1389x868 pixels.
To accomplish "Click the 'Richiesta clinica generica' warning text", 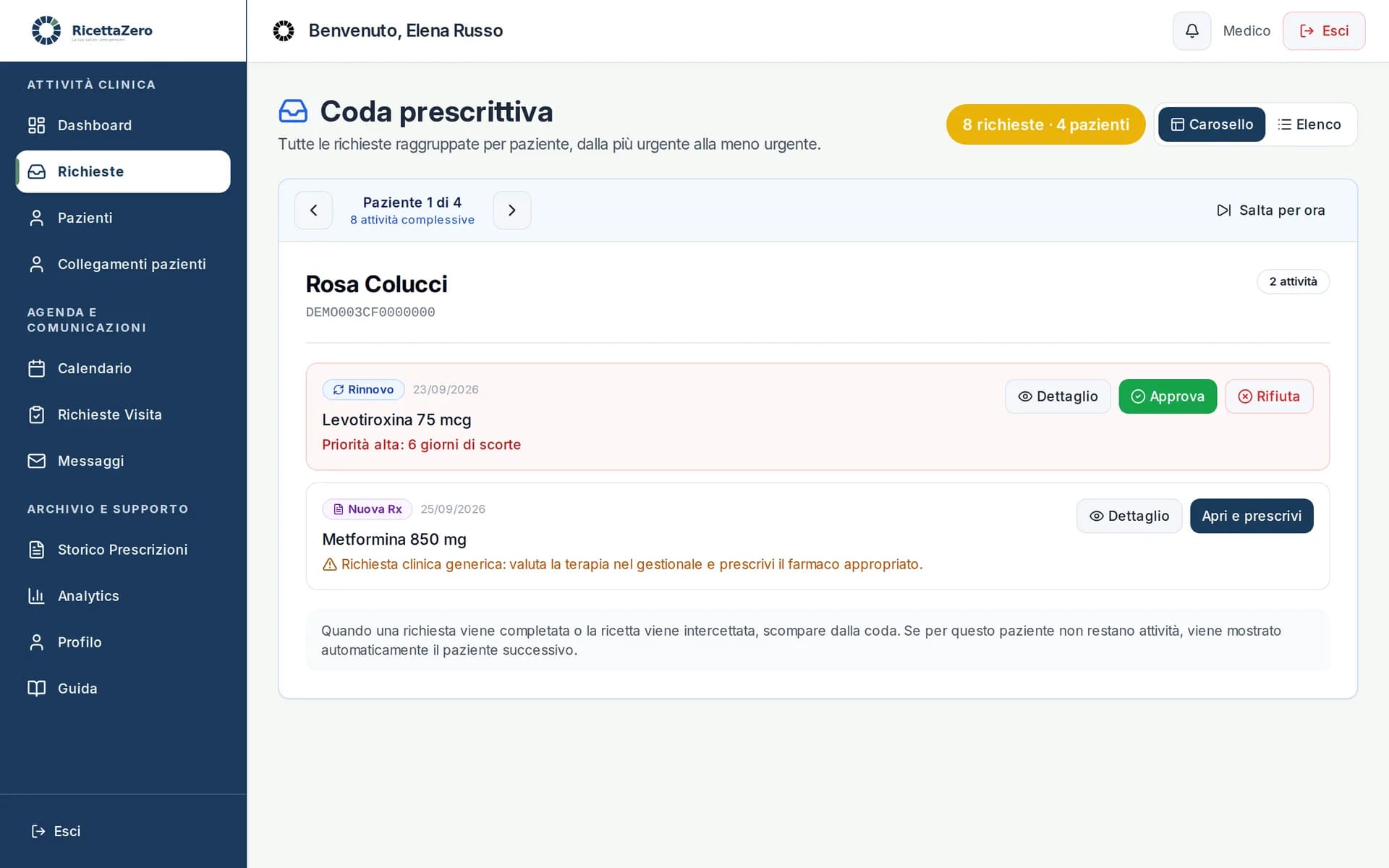I will click(632, 564).
